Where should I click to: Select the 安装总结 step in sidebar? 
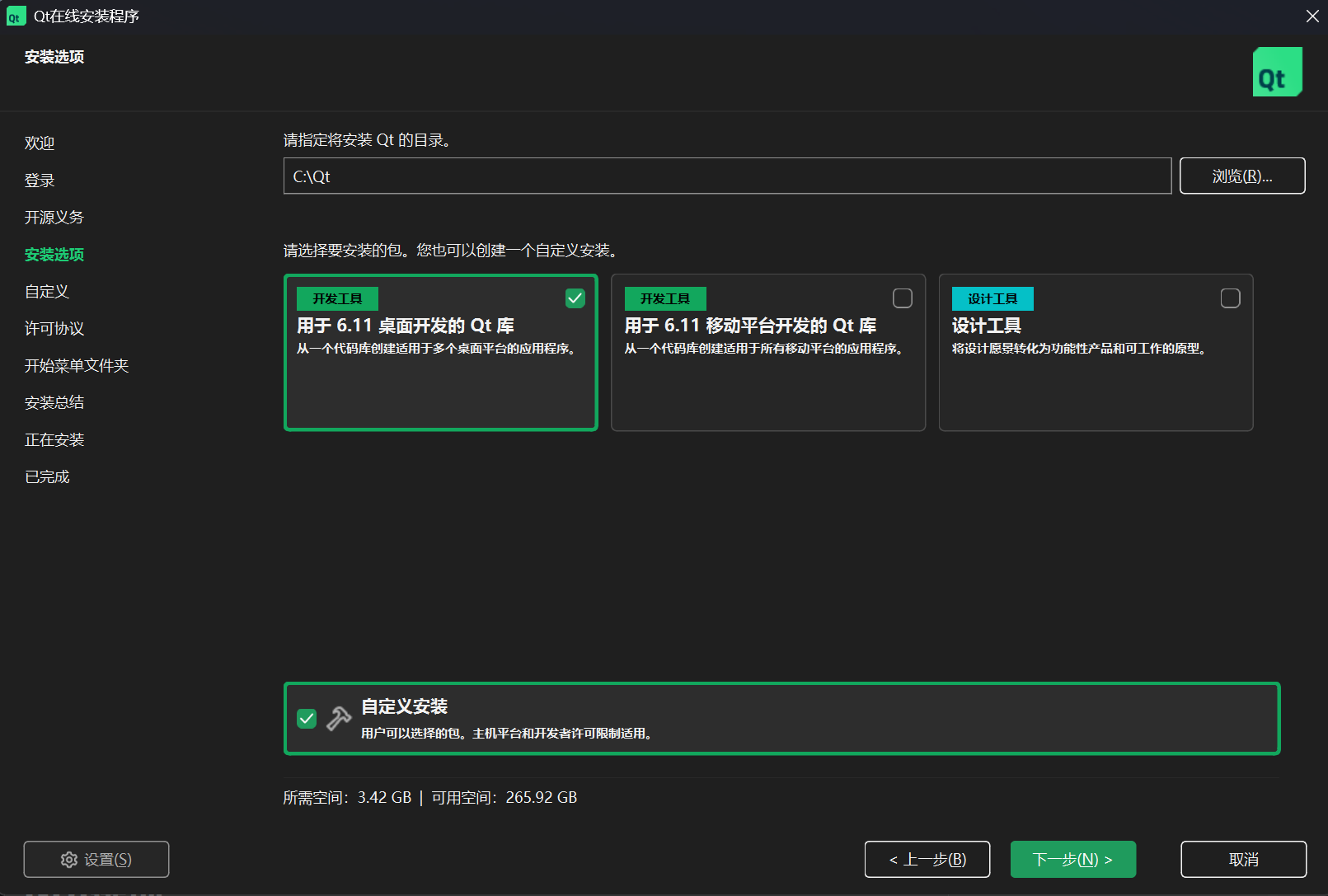pos(54,403)
